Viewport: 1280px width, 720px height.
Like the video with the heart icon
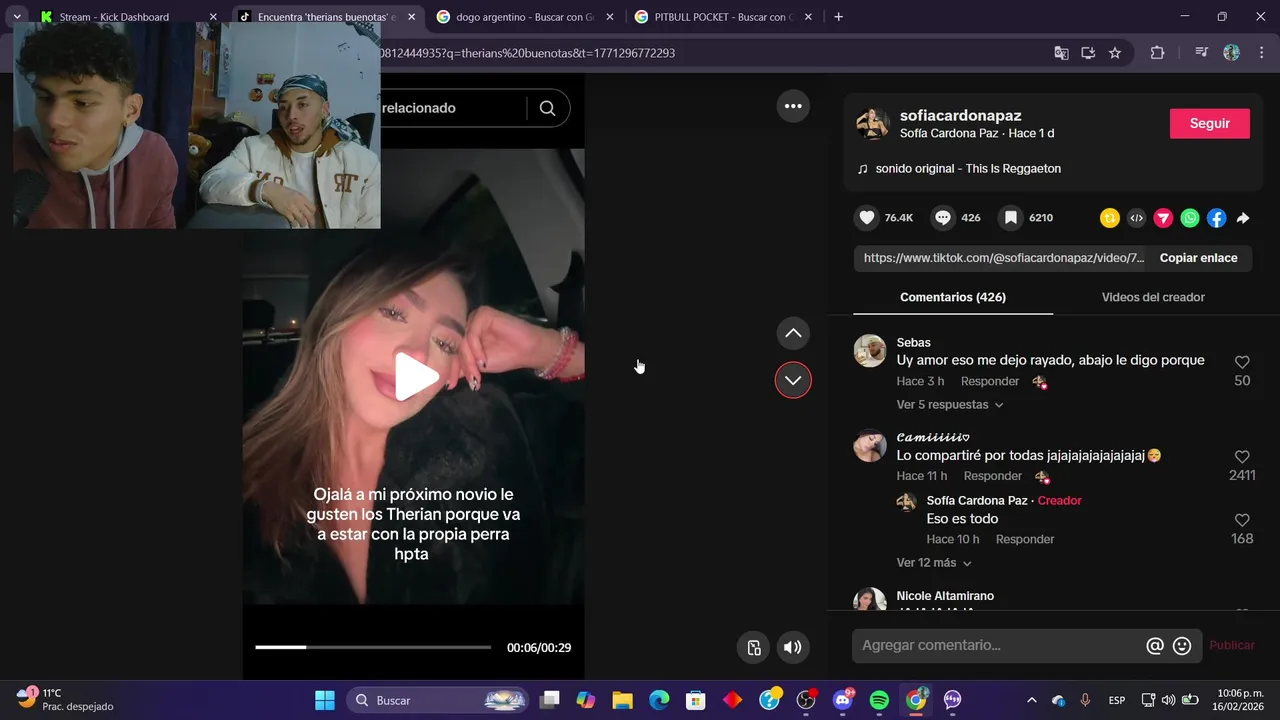pyautogui.click(x=867, y=218)
